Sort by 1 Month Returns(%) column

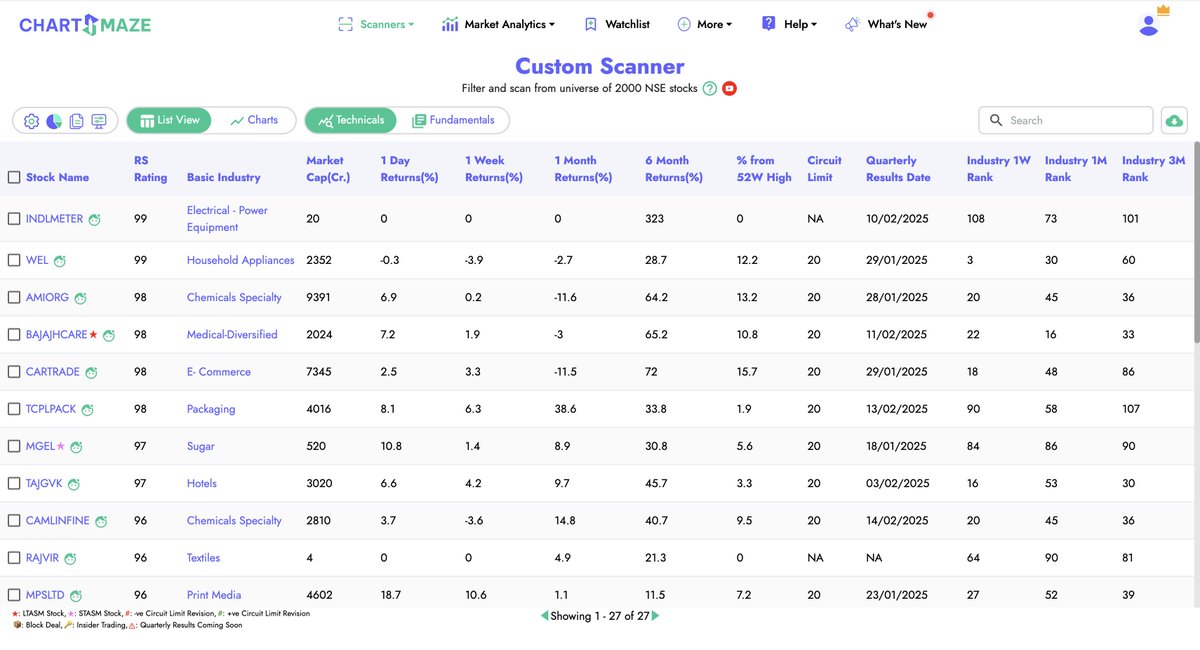[583, 168]
